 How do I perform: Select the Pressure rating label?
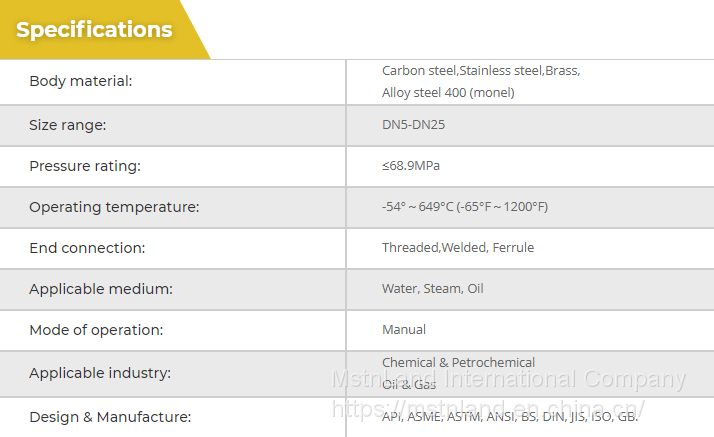[85, 166]
